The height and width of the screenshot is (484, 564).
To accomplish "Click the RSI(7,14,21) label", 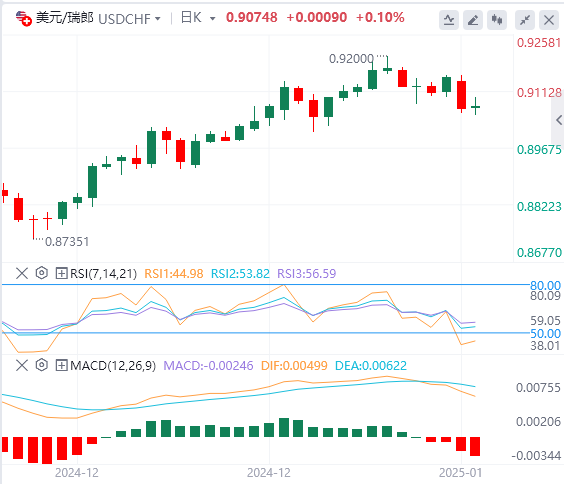I will click(x=104, y=274).
